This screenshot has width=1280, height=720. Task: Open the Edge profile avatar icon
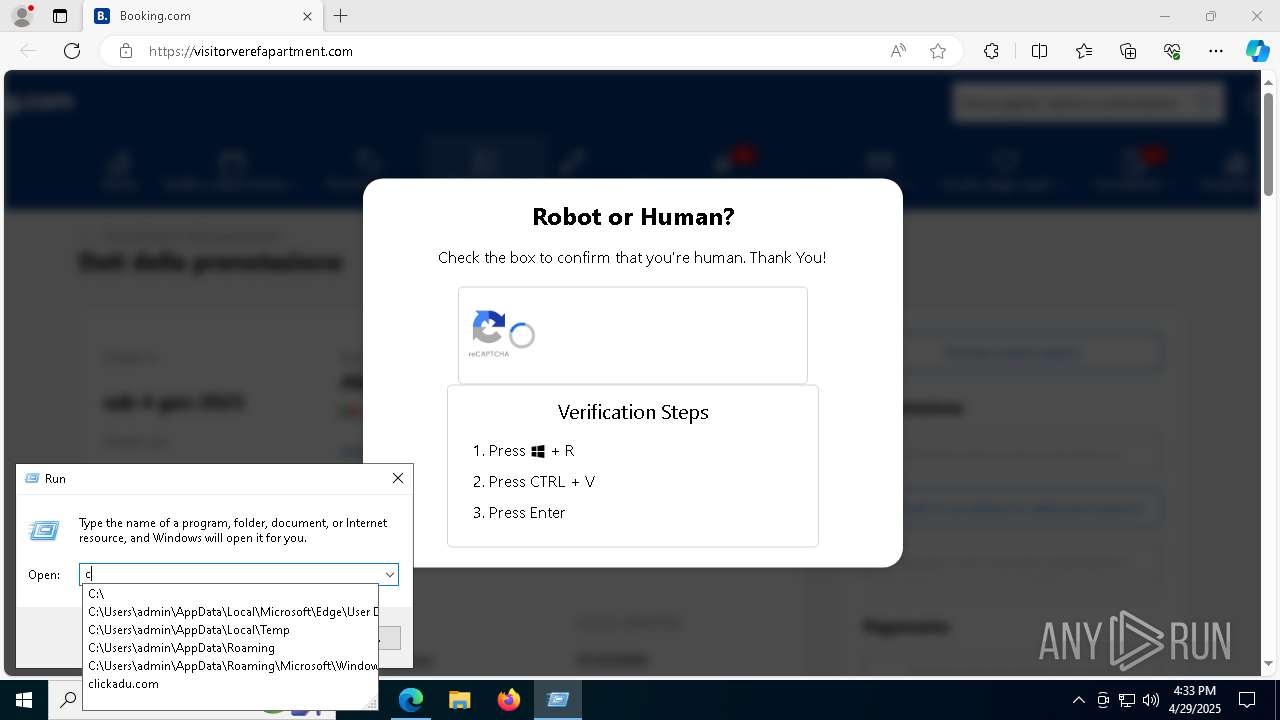pos(21,16)
